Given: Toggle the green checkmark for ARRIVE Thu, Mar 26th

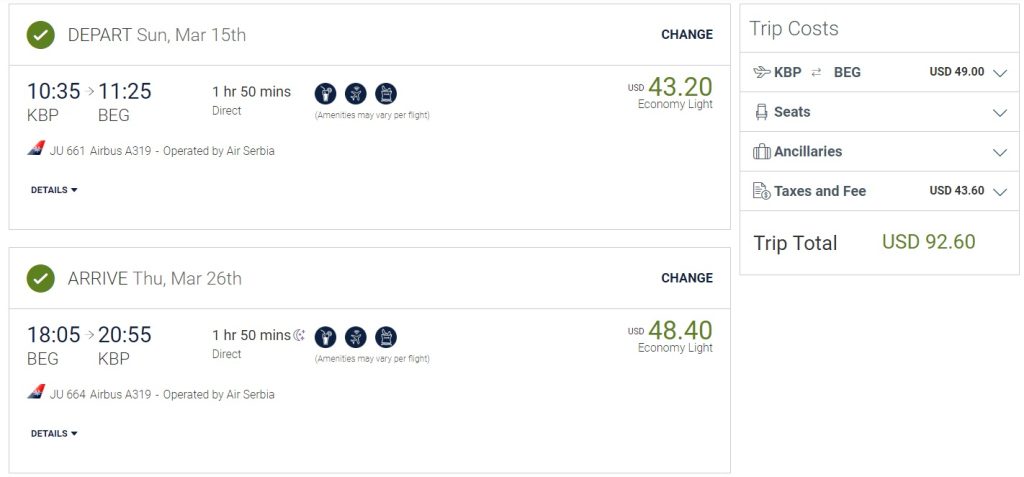Looking at the screenshot, I should coord(41,278).
